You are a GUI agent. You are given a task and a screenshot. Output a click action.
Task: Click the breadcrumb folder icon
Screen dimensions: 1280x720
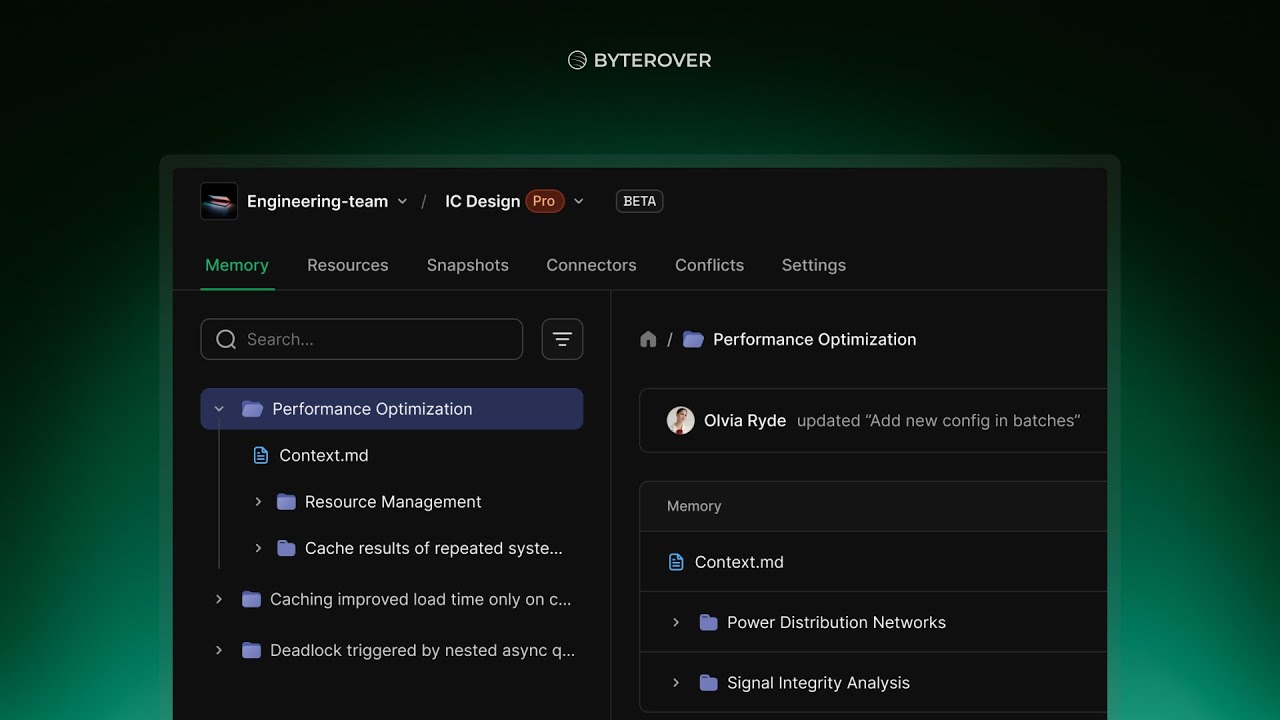click(x=693, y=339)
